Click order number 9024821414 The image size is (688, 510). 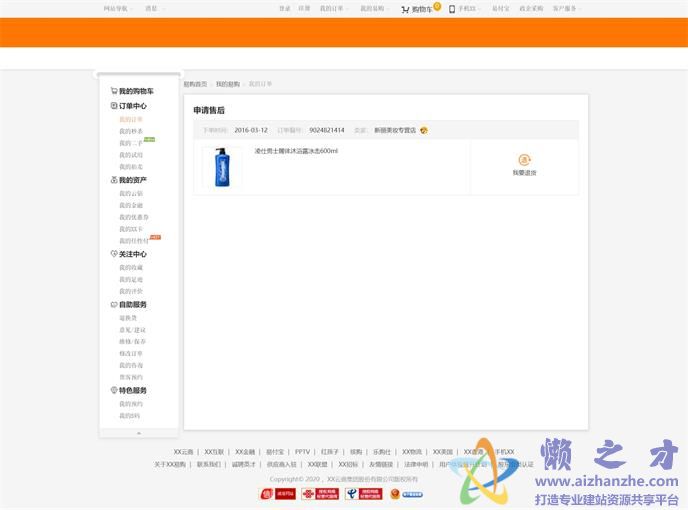tap(327, 130)
